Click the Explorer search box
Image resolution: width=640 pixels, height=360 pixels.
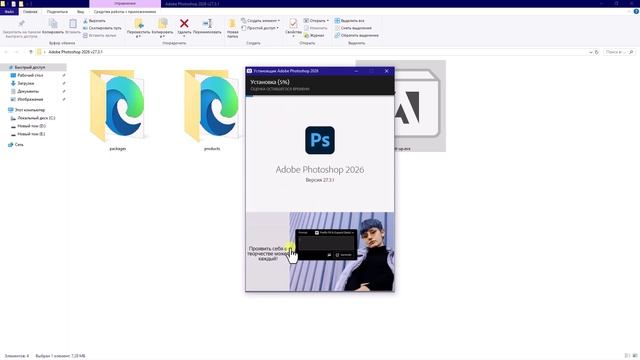(619, 52)
